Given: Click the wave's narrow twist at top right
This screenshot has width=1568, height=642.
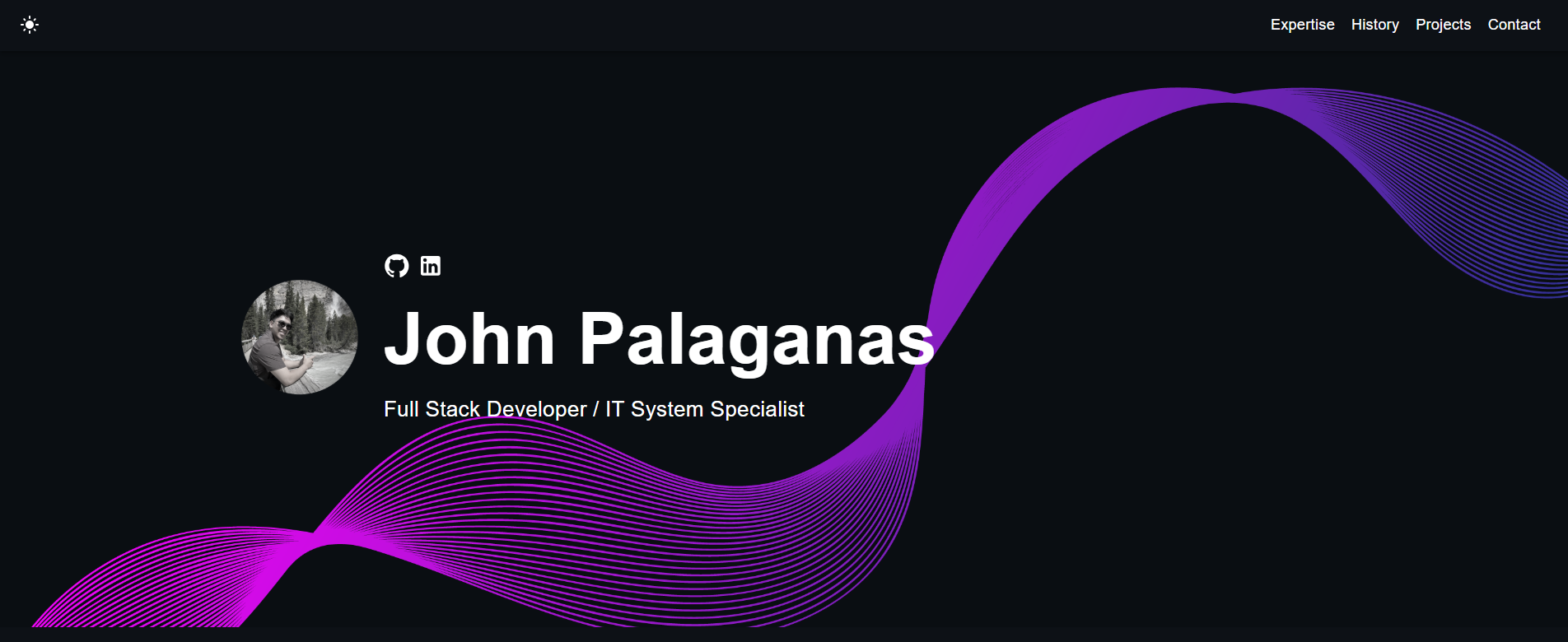Looking at the screenshot, I should 1232,98.
